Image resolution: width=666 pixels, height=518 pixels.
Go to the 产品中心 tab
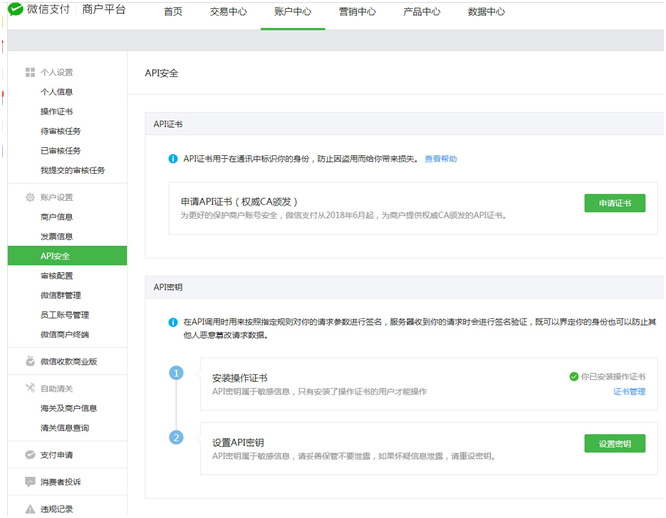[x=422, y=11]
